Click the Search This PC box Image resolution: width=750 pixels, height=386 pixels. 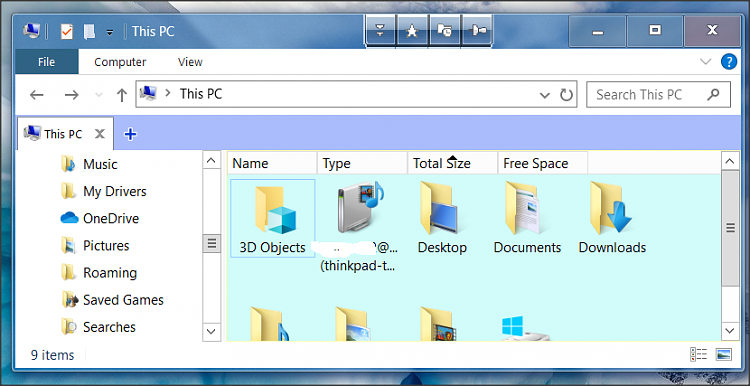tap(658, 95)
